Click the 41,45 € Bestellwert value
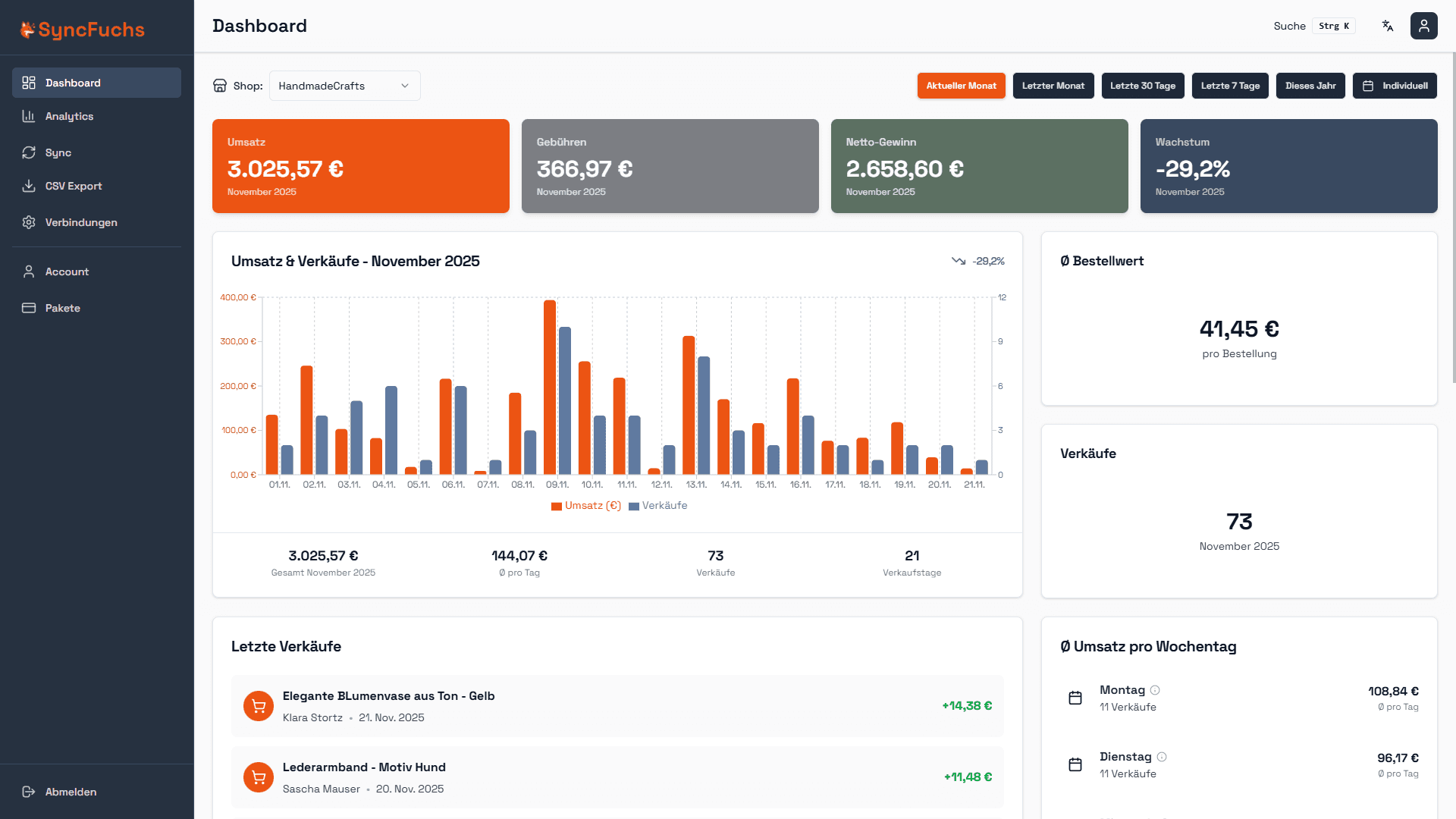1456x819 pixels. pyautogui.click(x=1239, y=329)
